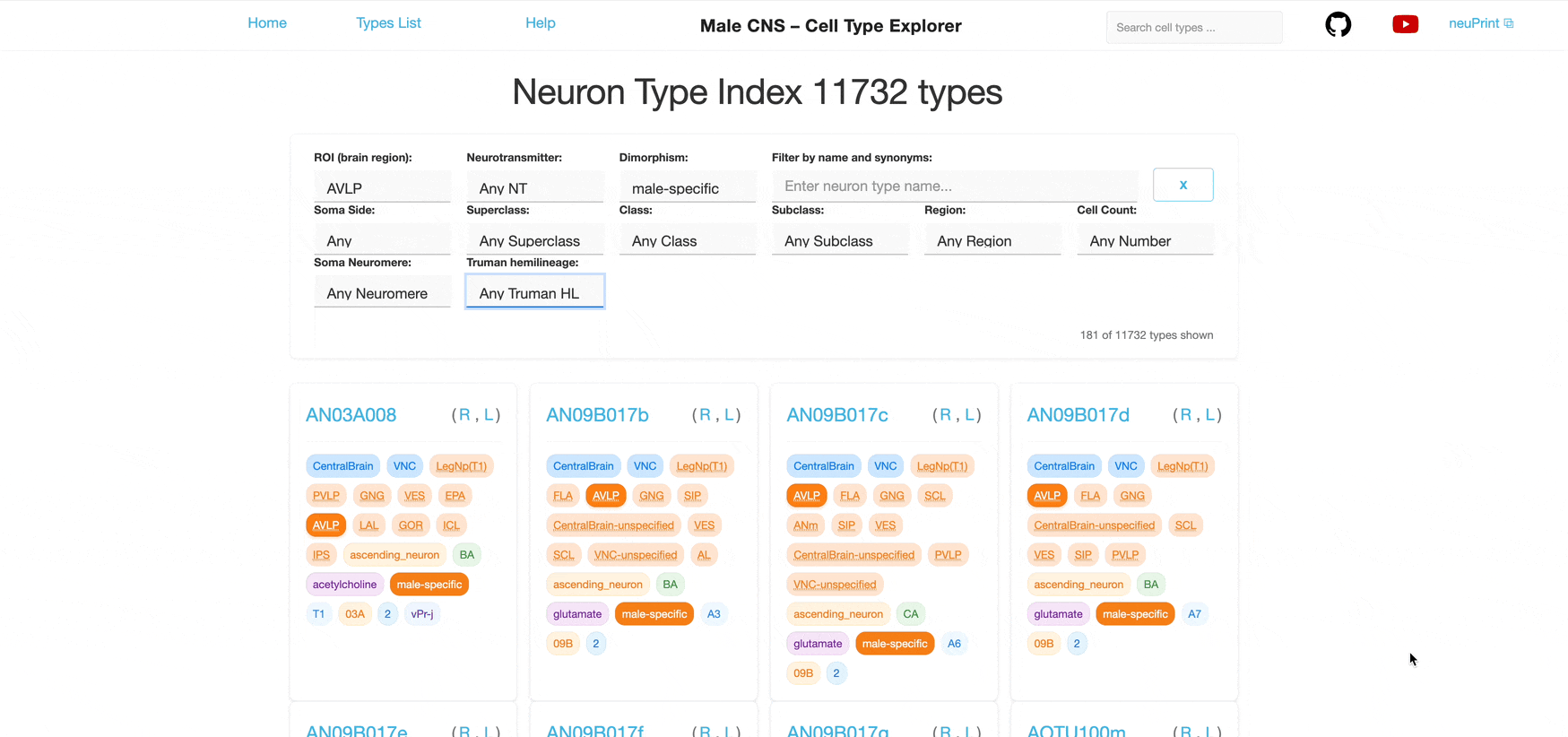Viewport: 1568px width, 737px height.
Task: Open the ROI brain region dropdown
Action: tap(382, 188)
